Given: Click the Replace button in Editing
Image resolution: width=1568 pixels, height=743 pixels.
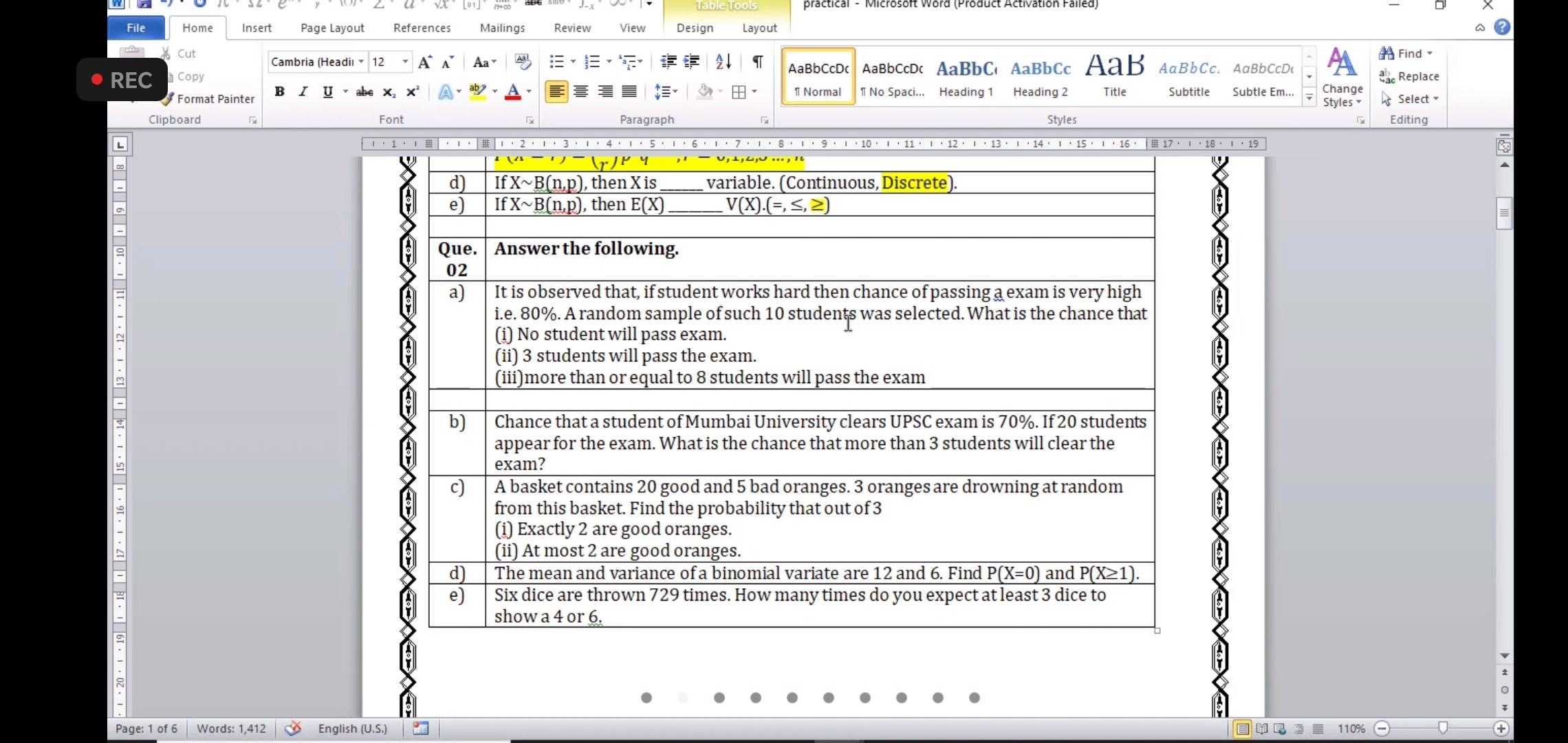Looking at the screenshot, I should pos(1410,76).
